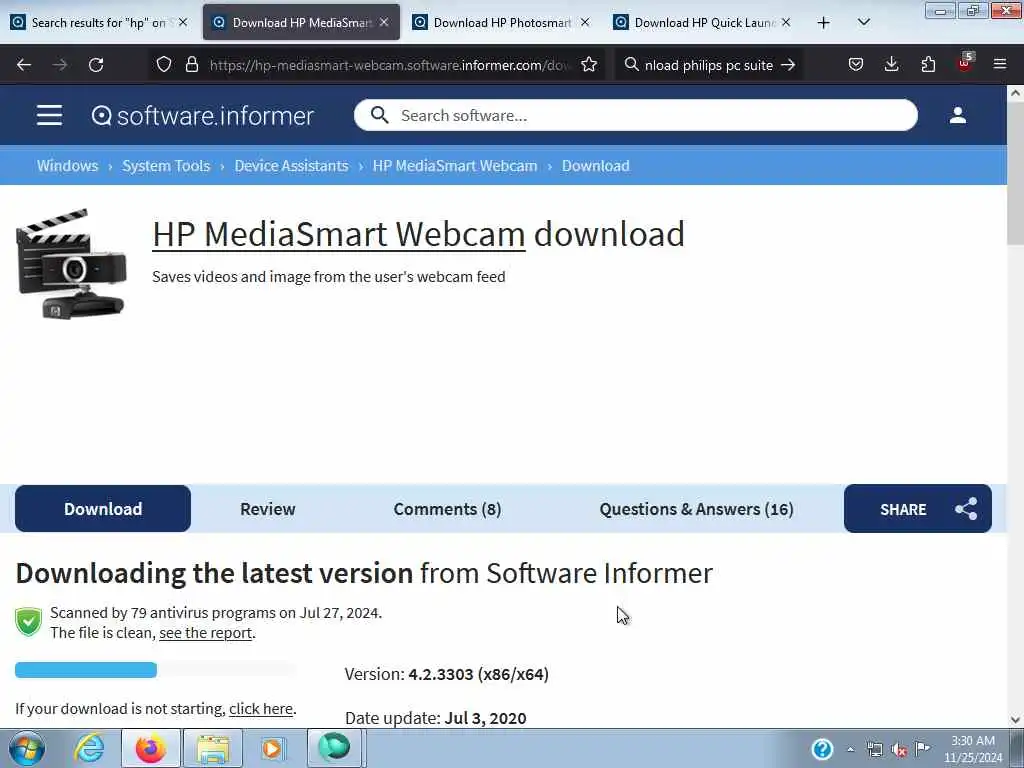Click in the Search software field
The height and width of the screenshot is (768, 1024).
[x=635, y=116]
